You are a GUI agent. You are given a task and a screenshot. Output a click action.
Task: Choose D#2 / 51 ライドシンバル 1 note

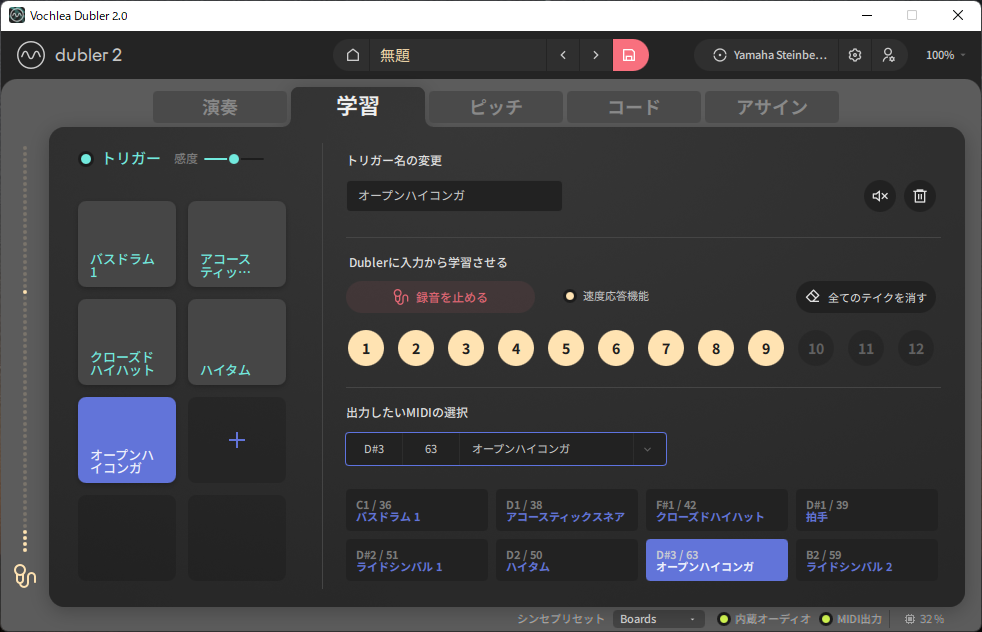coord(417,560)
